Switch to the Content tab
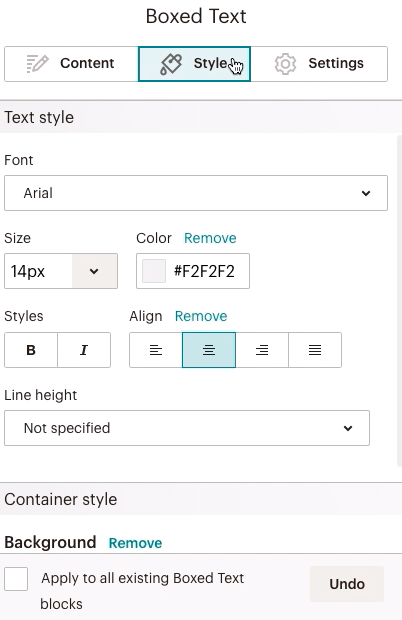 (72, 64)
